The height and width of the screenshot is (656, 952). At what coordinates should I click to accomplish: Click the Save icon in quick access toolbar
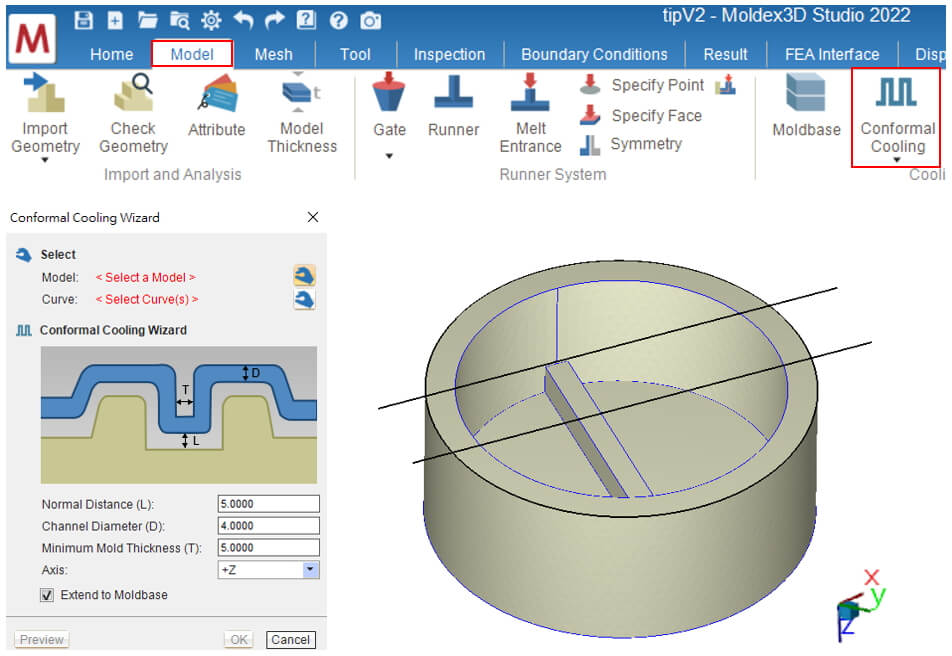pyautogui.click(x=83, y=20)
